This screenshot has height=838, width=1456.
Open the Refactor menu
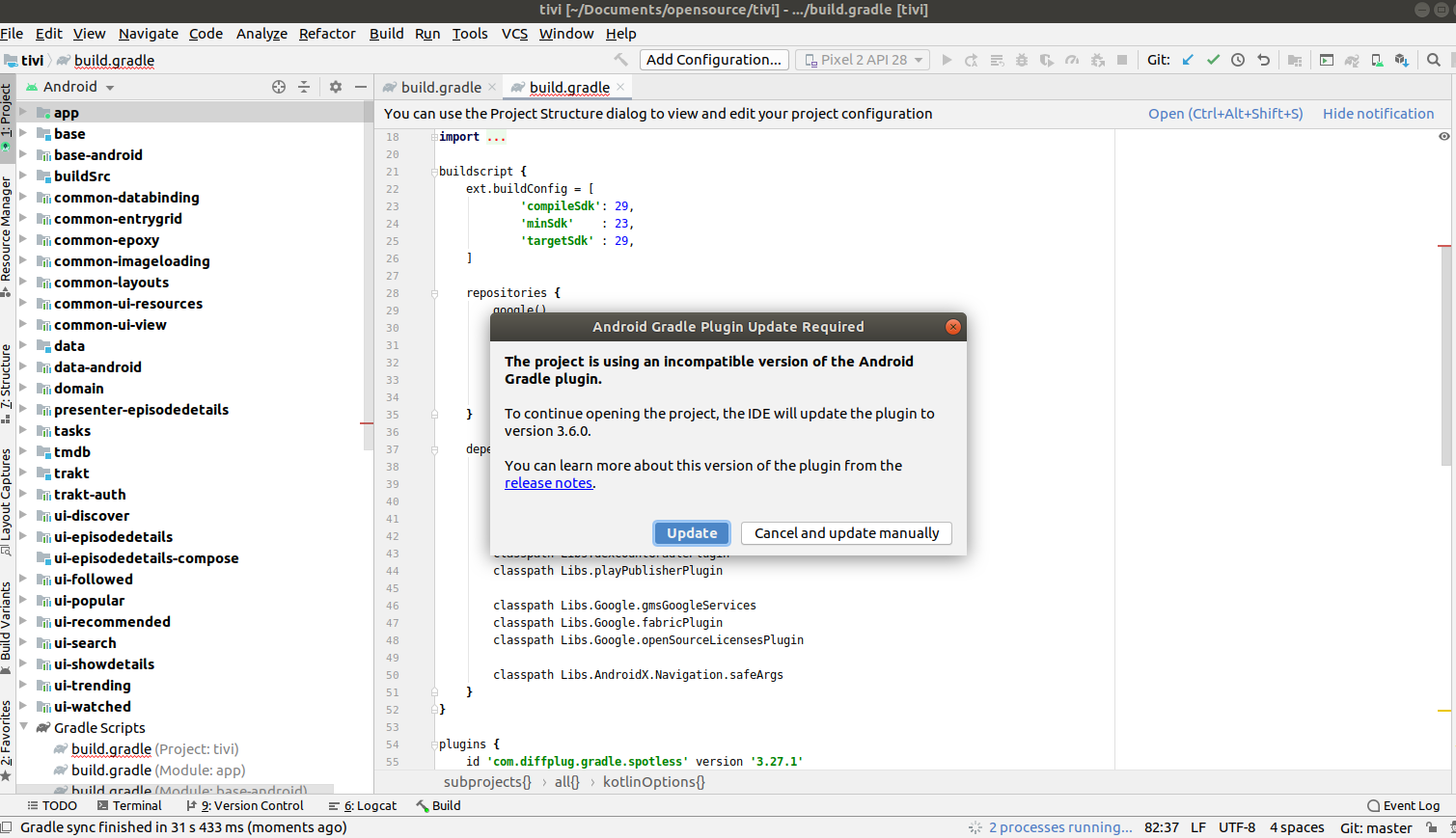(x=326, y=33)
